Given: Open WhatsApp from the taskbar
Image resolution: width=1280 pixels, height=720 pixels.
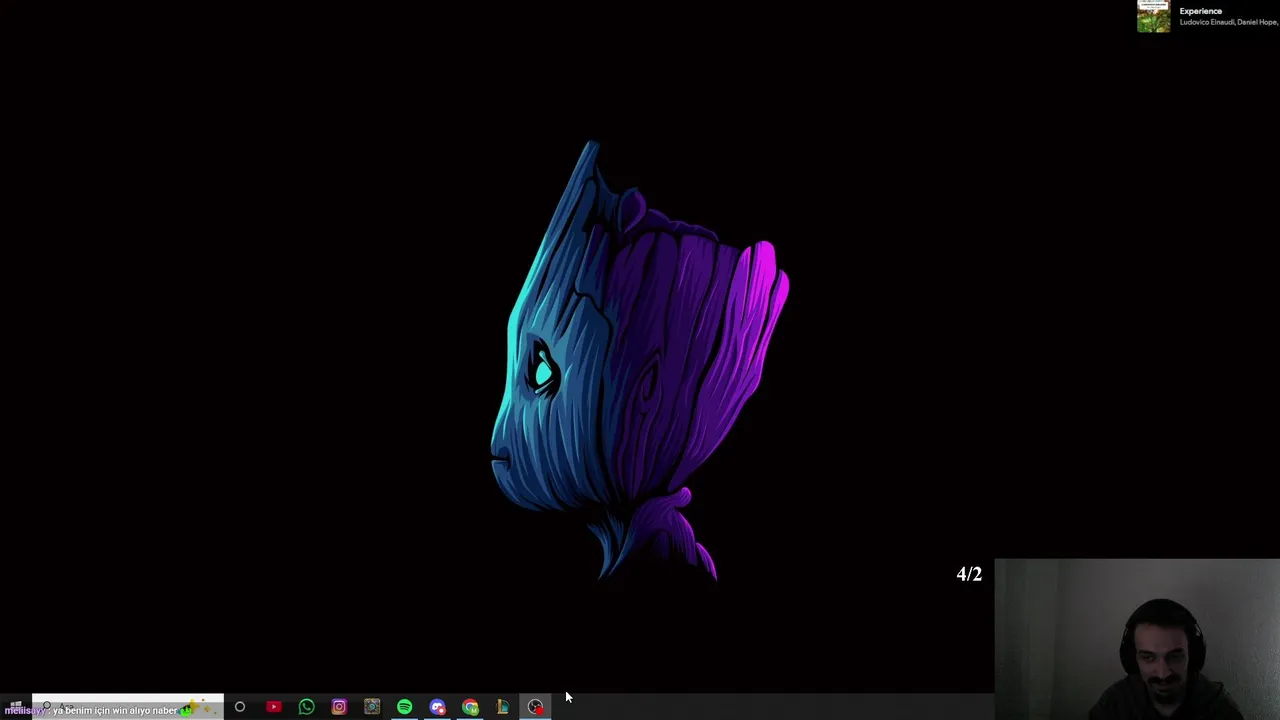Looking at the screenshot, I should [x=306, y=707].
